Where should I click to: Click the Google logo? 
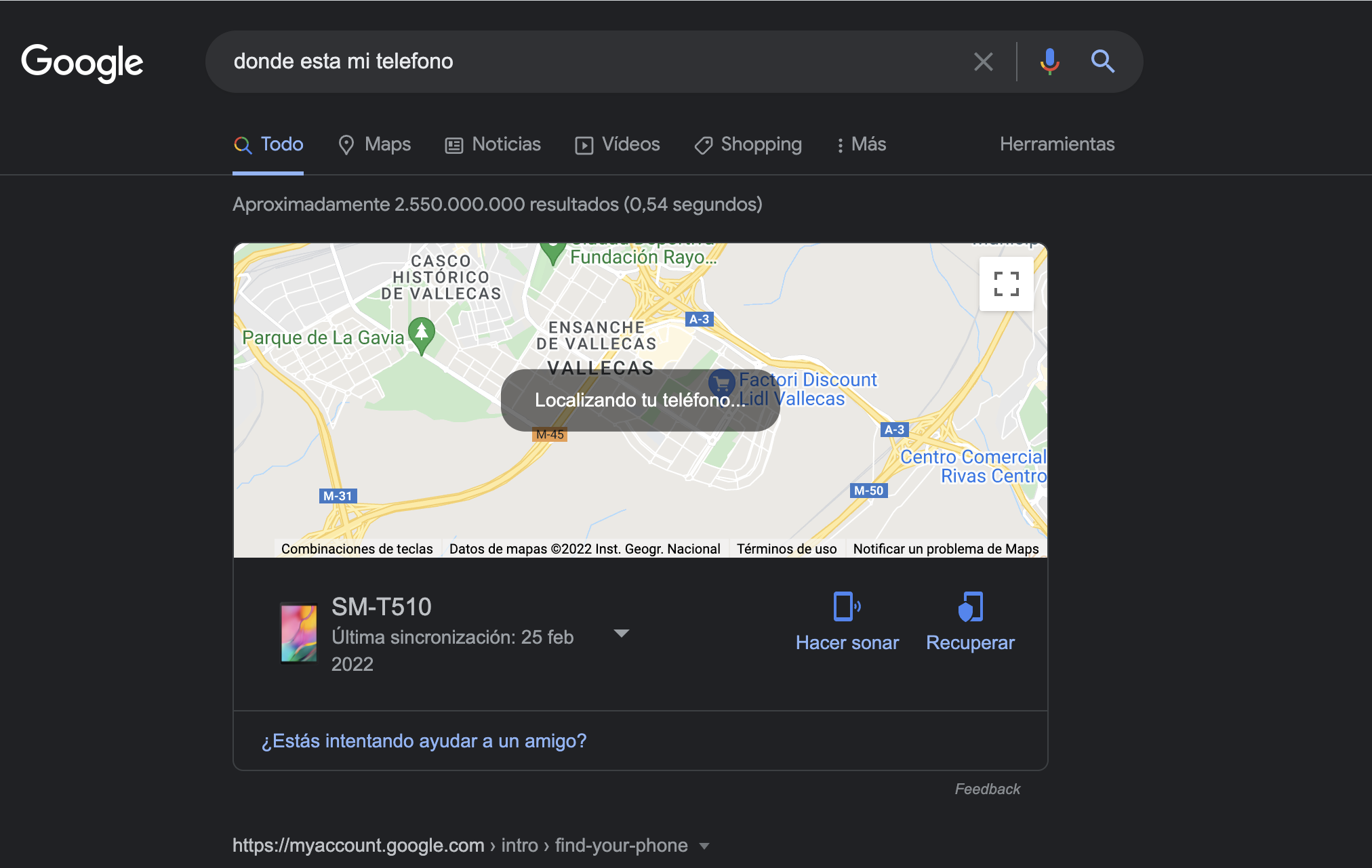click(x=82, y=62)
